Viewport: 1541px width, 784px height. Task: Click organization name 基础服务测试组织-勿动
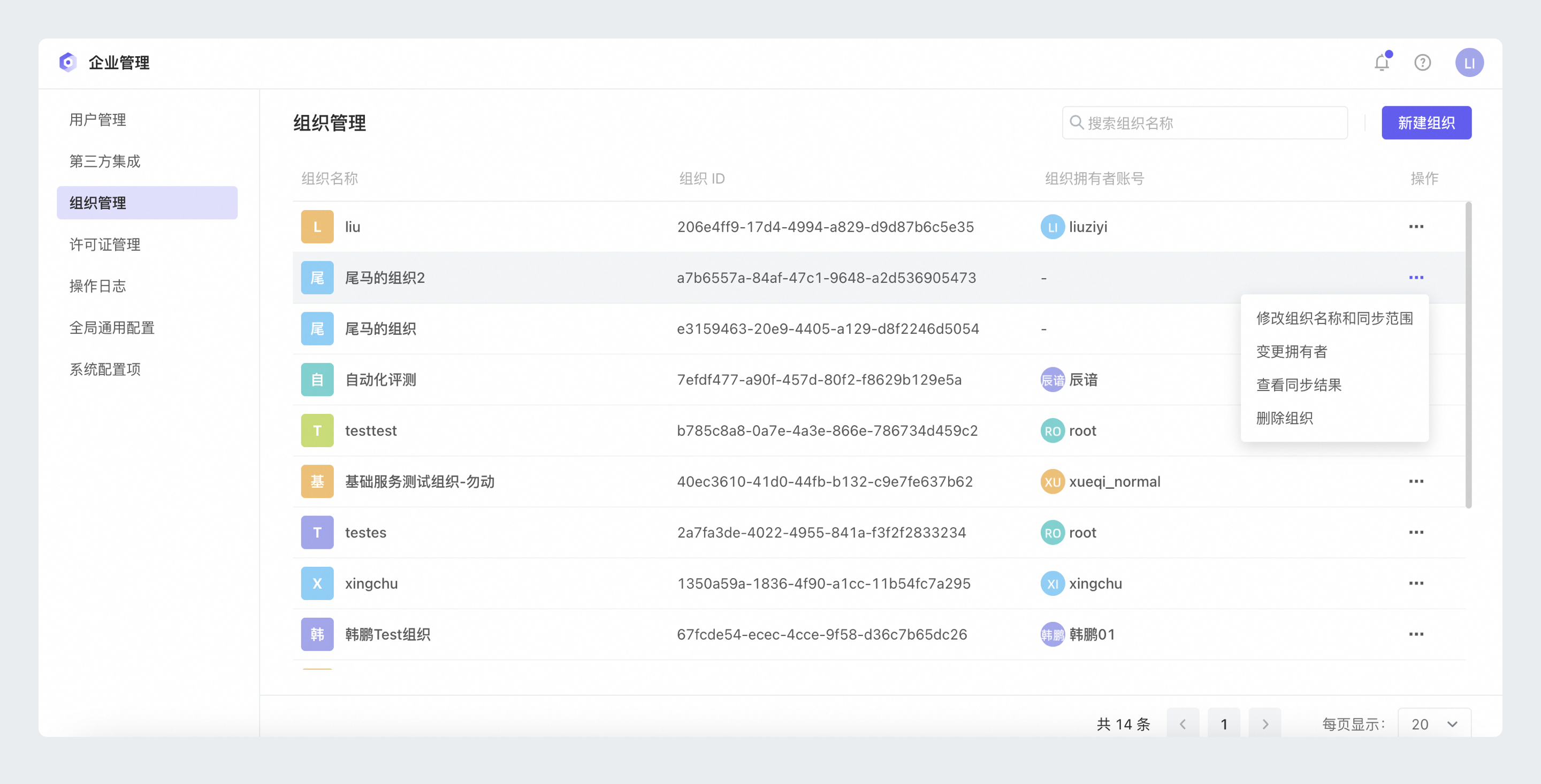[419, 481]
